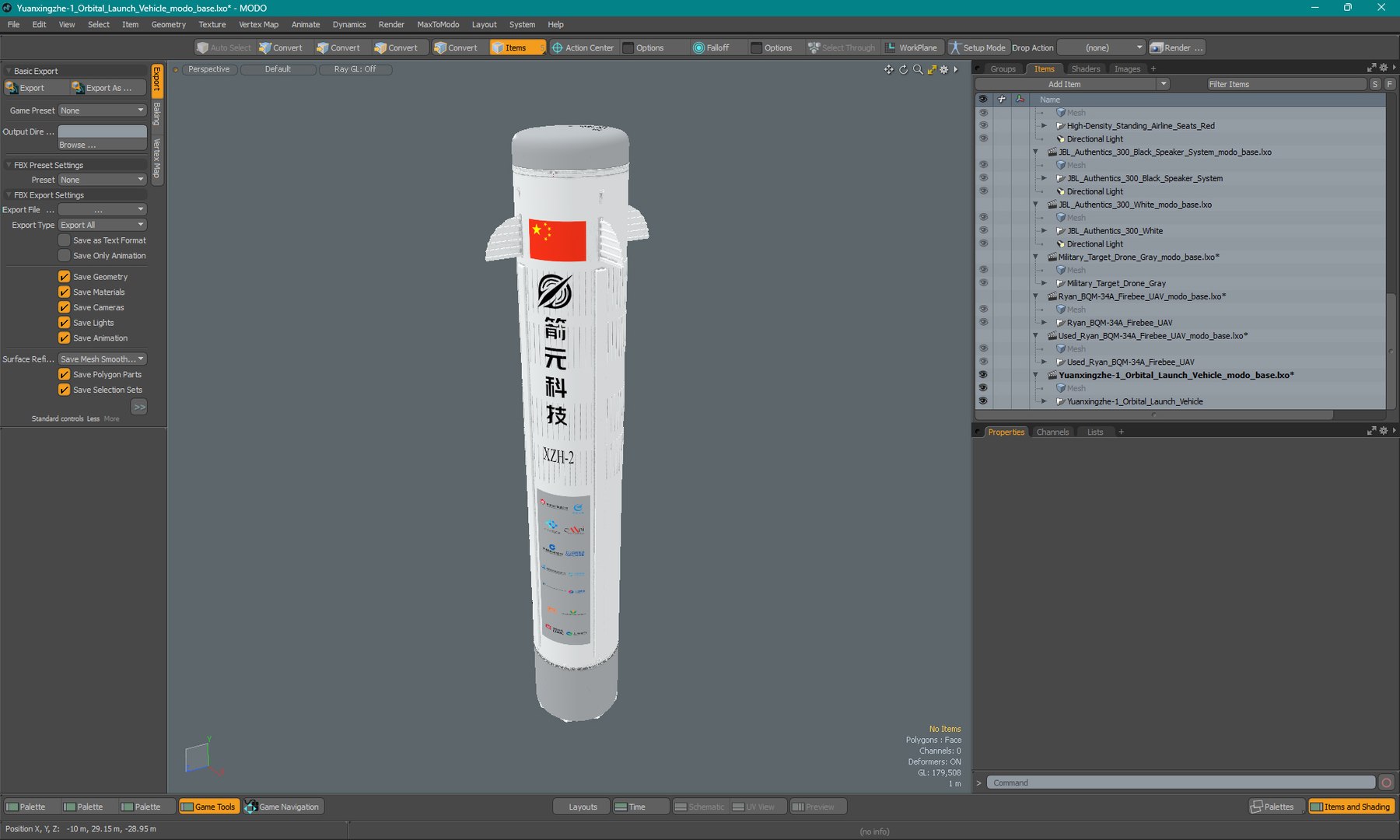Click the Auto Select toolbar icon
The width and height of the screenshot is (1400, 840).
pos(223,47)
